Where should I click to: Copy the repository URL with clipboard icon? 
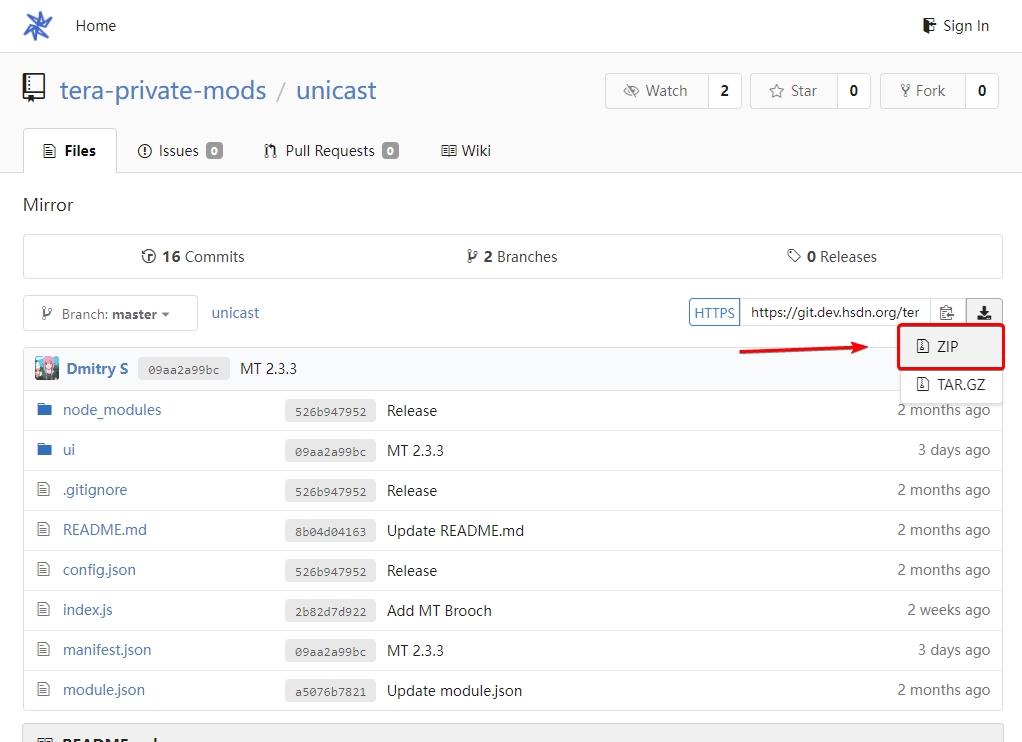point(947,313)
